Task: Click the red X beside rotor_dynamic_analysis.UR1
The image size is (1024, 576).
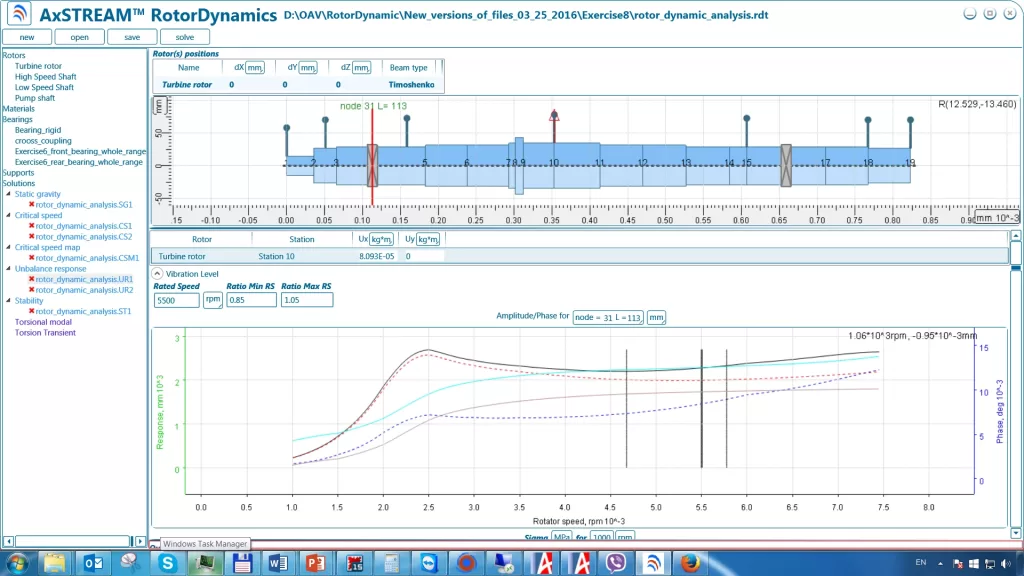Action: tap(31, 279)
